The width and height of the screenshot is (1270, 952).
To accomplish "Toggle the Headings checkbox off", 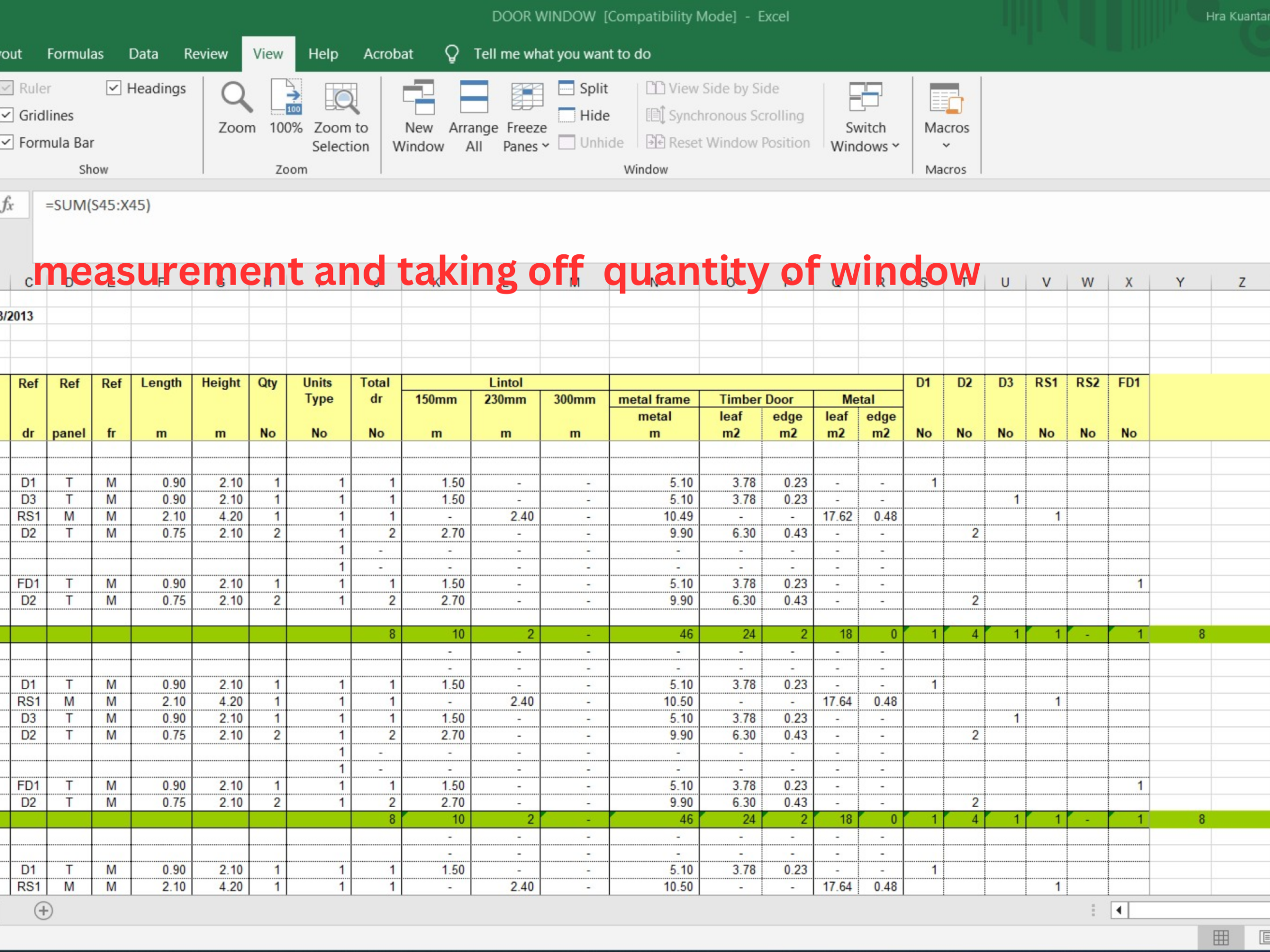I will tap(114, 88).
